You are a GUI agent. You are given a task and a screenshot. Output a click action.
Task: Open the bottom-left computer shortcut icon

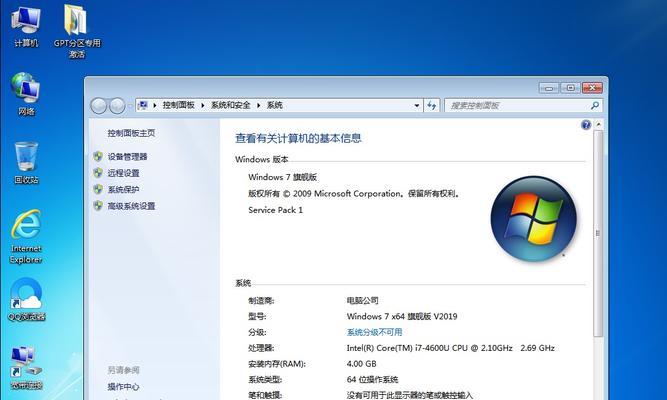pyautogui.click(x=26, y=368)
